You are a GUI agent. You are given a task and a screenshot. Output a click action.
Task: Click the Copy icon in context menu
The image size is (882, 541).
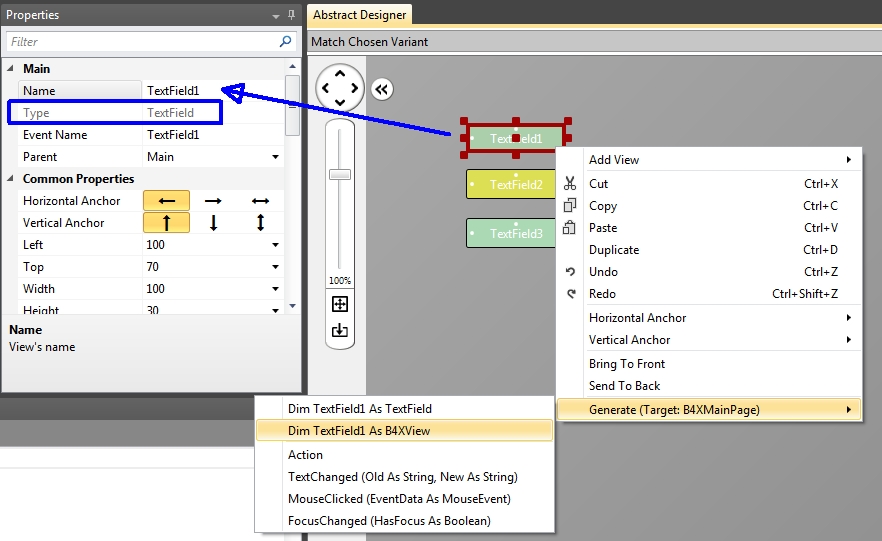pyautogui.click(x=570, y=205)
